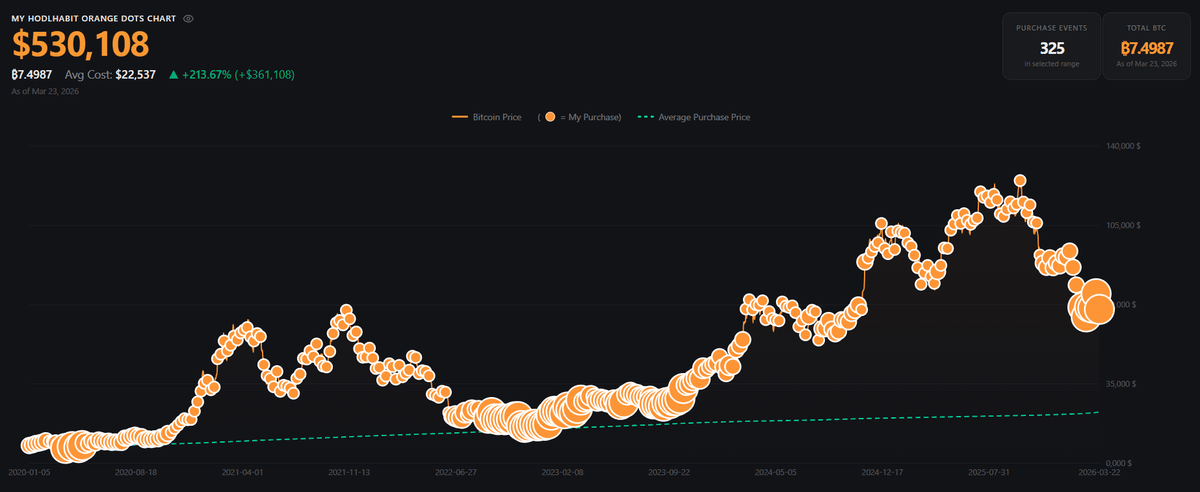
Task: Toggle the Average Purchase Price legend series
Action: [x=694, y=117]
